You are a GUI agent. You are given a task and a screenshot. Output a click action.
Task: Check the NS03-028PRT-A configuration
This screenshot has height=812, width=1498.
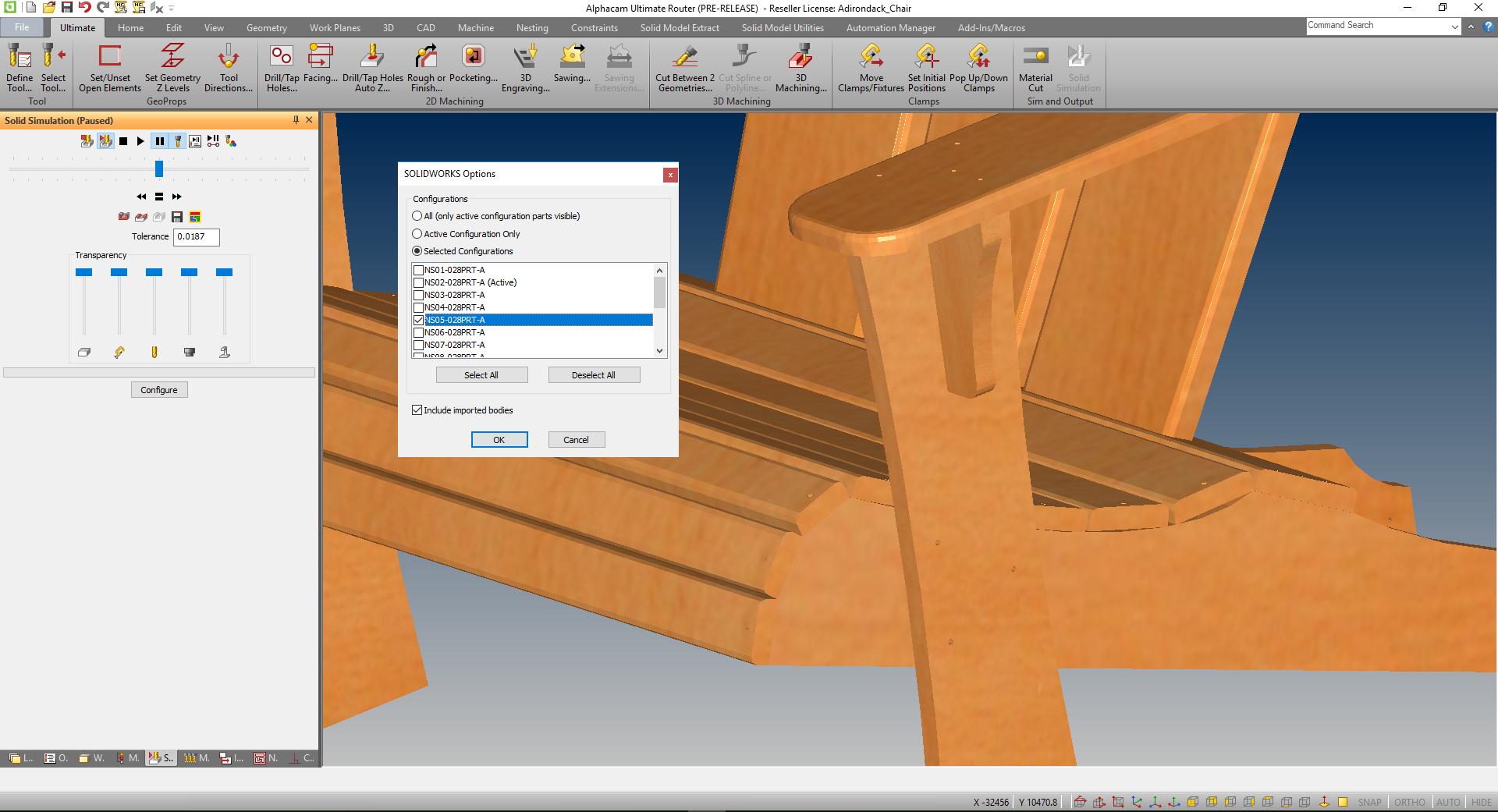pyautogui.click(x=419, y=295)
